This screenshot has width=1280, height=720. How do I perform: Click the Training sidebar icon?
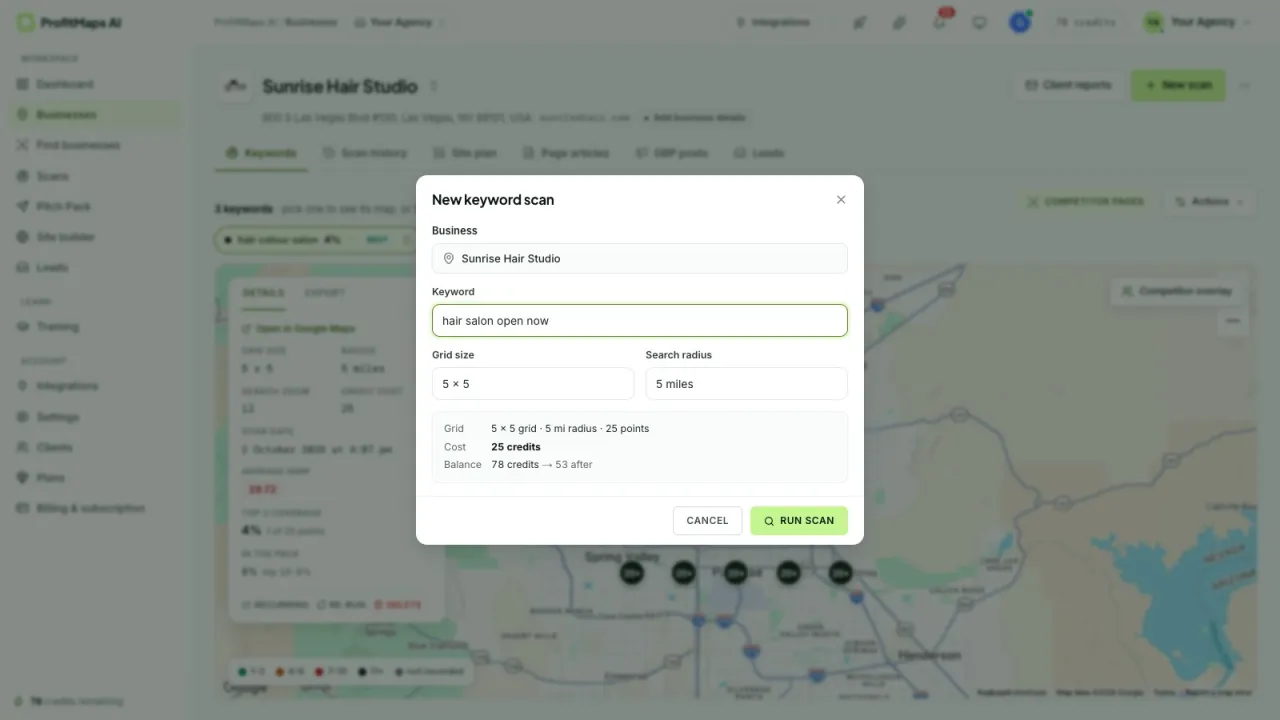[23, 326]
